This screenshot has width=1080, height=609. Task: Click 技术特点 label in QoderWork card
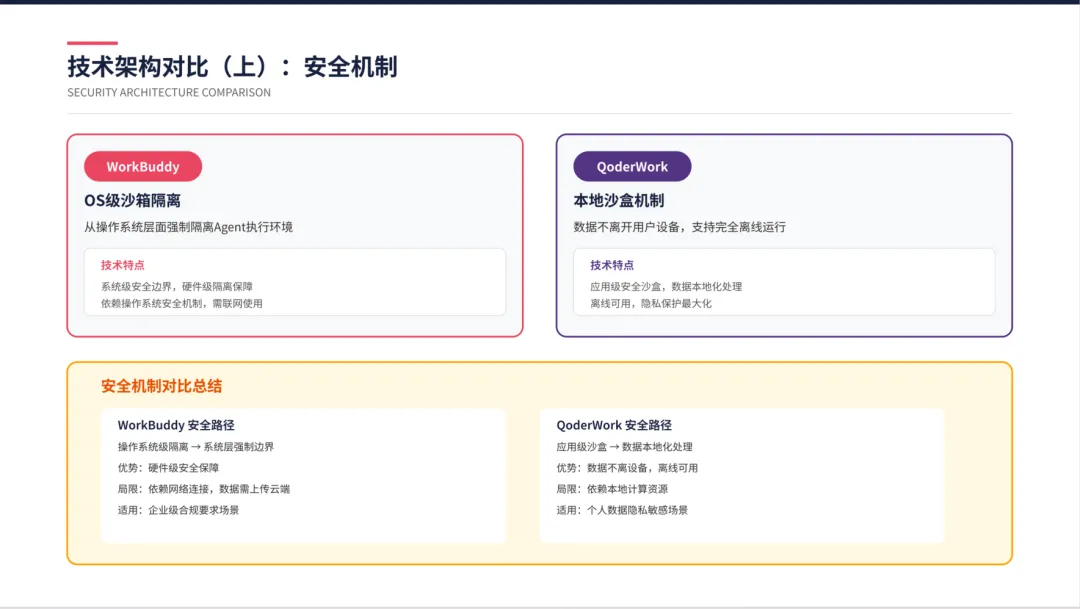point(612,265)
